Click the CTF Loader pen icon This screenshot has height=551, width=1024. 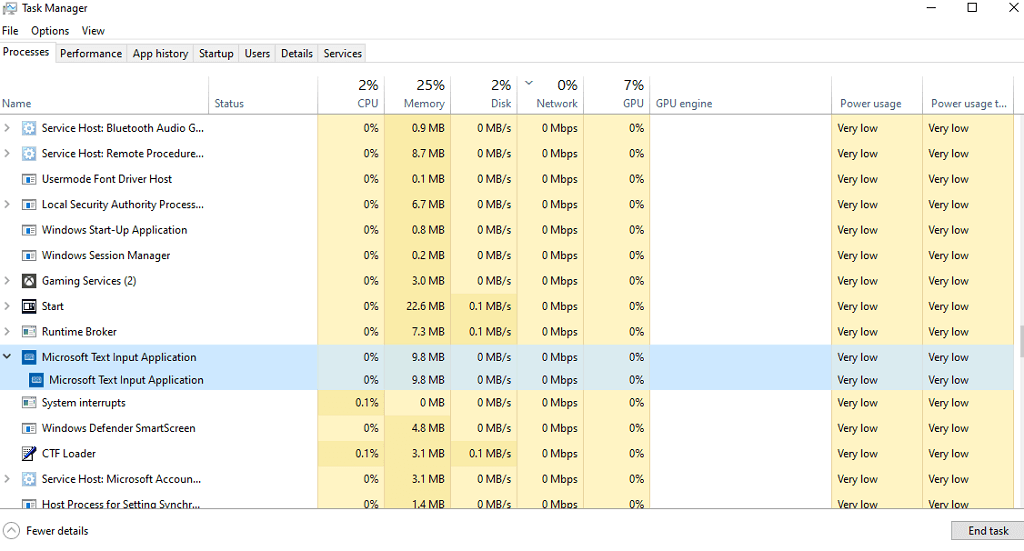[x=29, y=454]
